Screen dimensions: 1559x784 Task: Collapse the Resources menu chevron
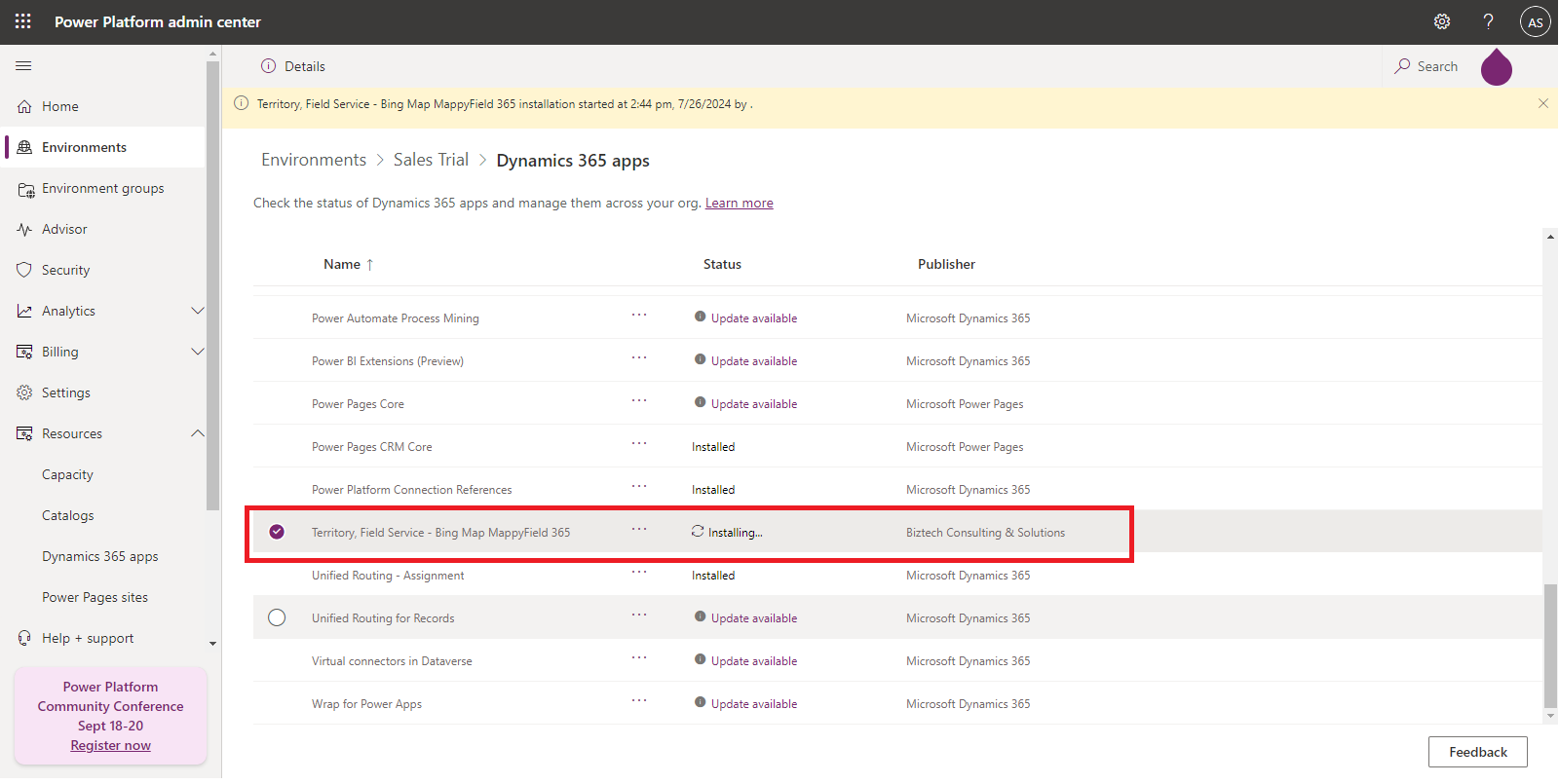198,434
